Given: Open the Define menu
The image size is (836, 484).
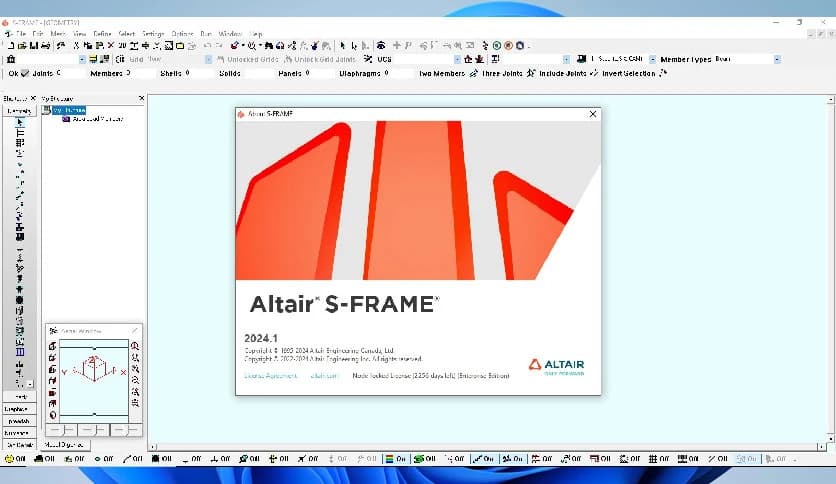Looking at the screenshot, I should point(102,33).
